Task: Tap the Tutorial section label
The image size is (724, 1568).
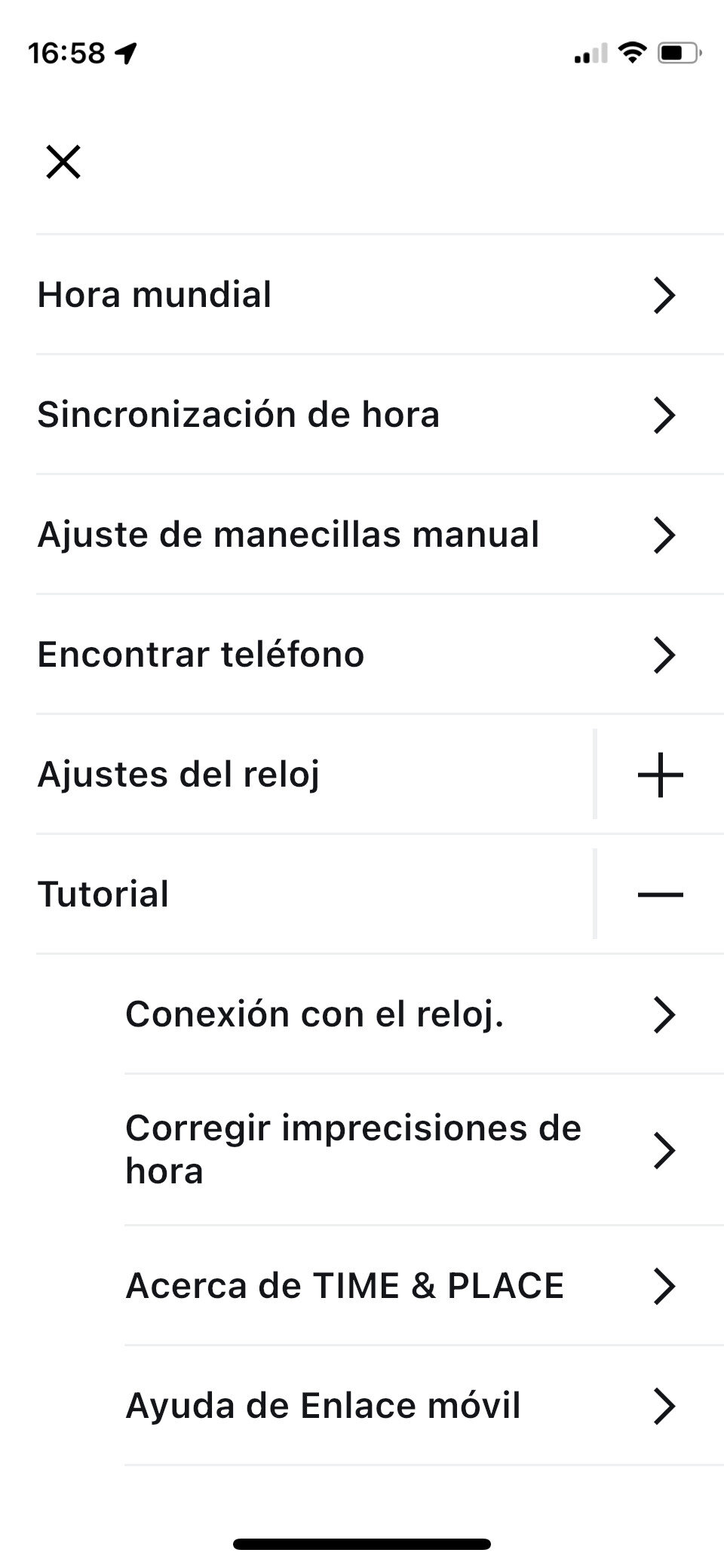Action: [103, 894]
